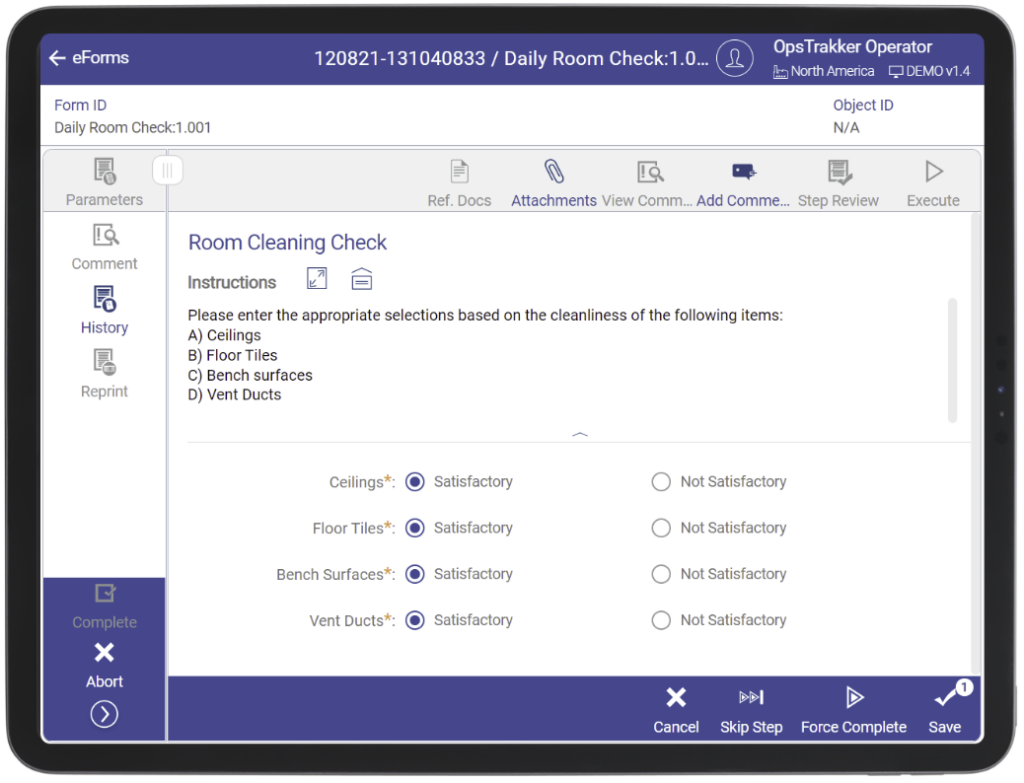1024x783 pixels.
Task: Open the operator profile avatar
Action: [735, 58]
